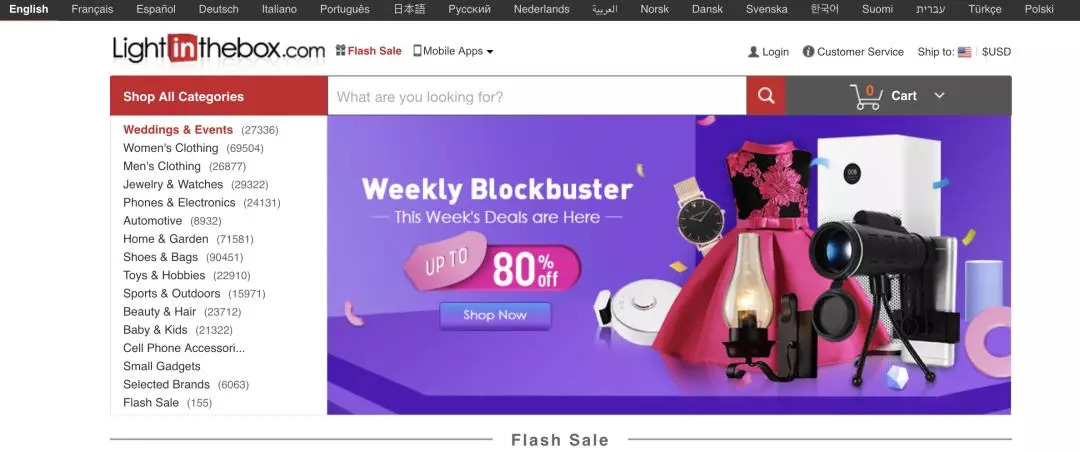Screen dimensions: 1080x452
Task: Open Phones & Electronics category
Action: (179, 203)
